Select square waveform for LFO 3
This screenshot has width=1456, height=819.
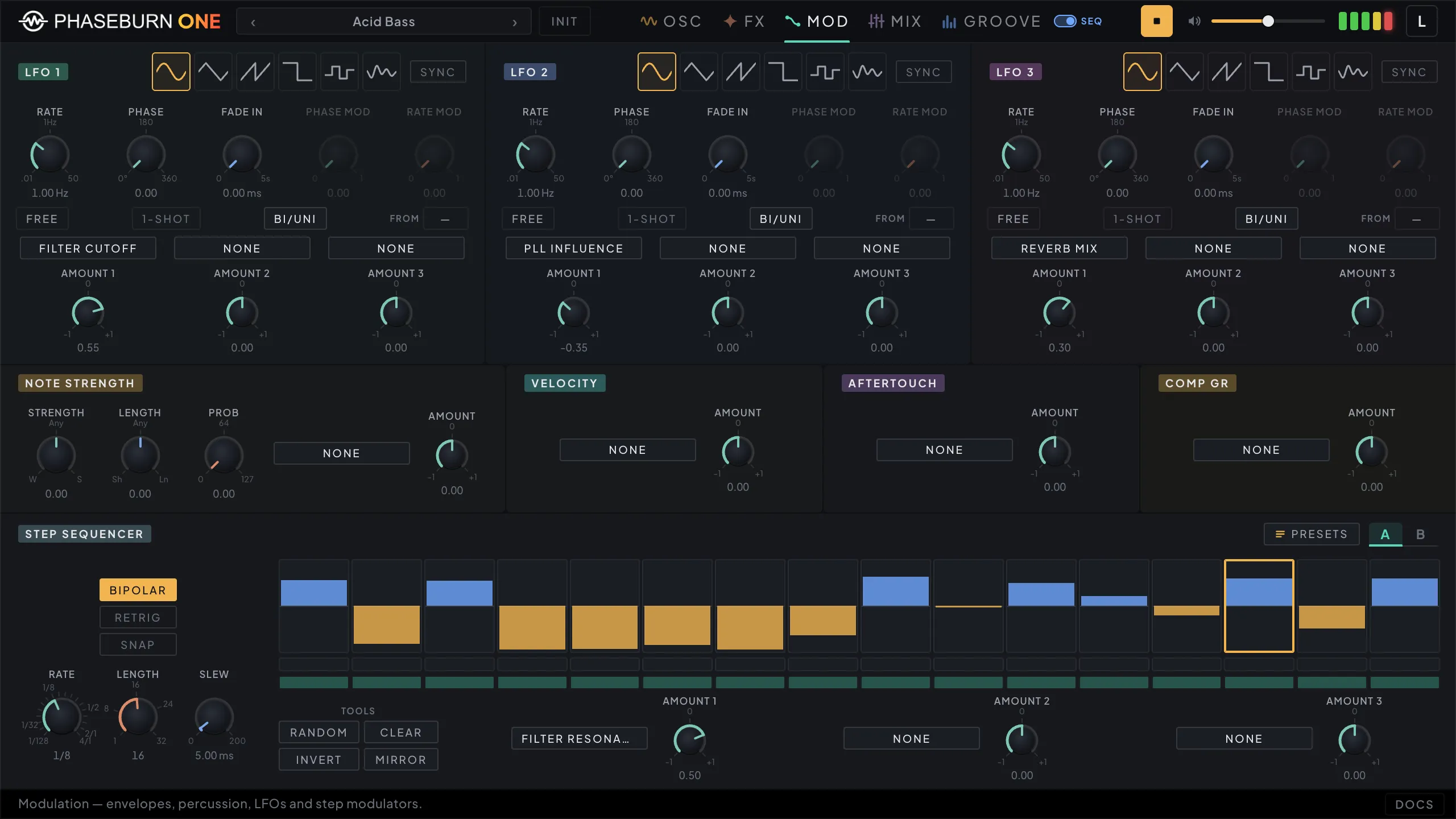(x=1269, y=72)
